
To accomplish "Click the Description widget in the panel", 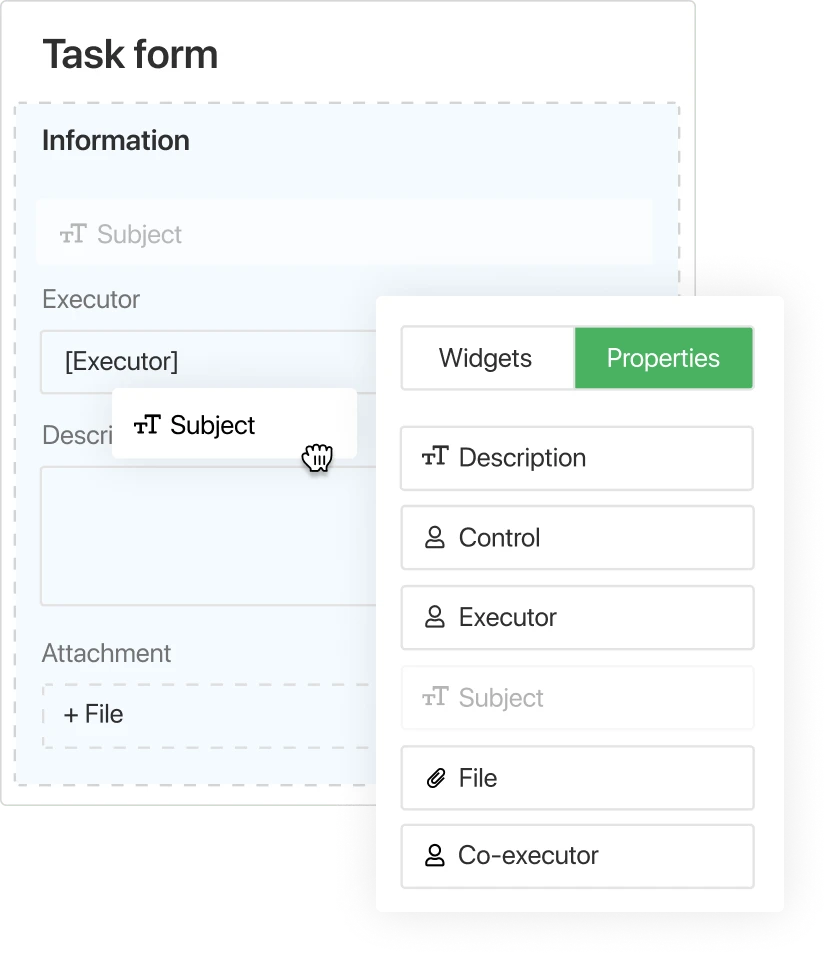I will 577,458.
